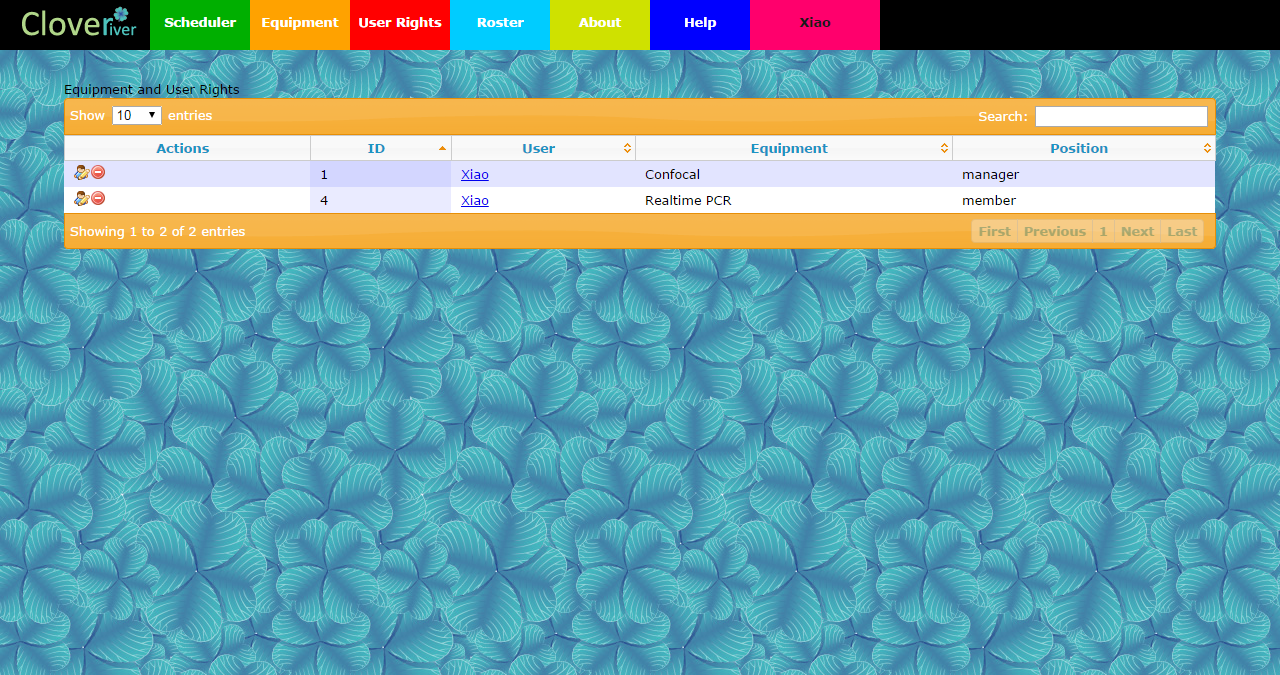Click the red remove icon for the Realtime PCR row
The height and width of the screenshot is (675, 1280).
click(x=98, y=198)
